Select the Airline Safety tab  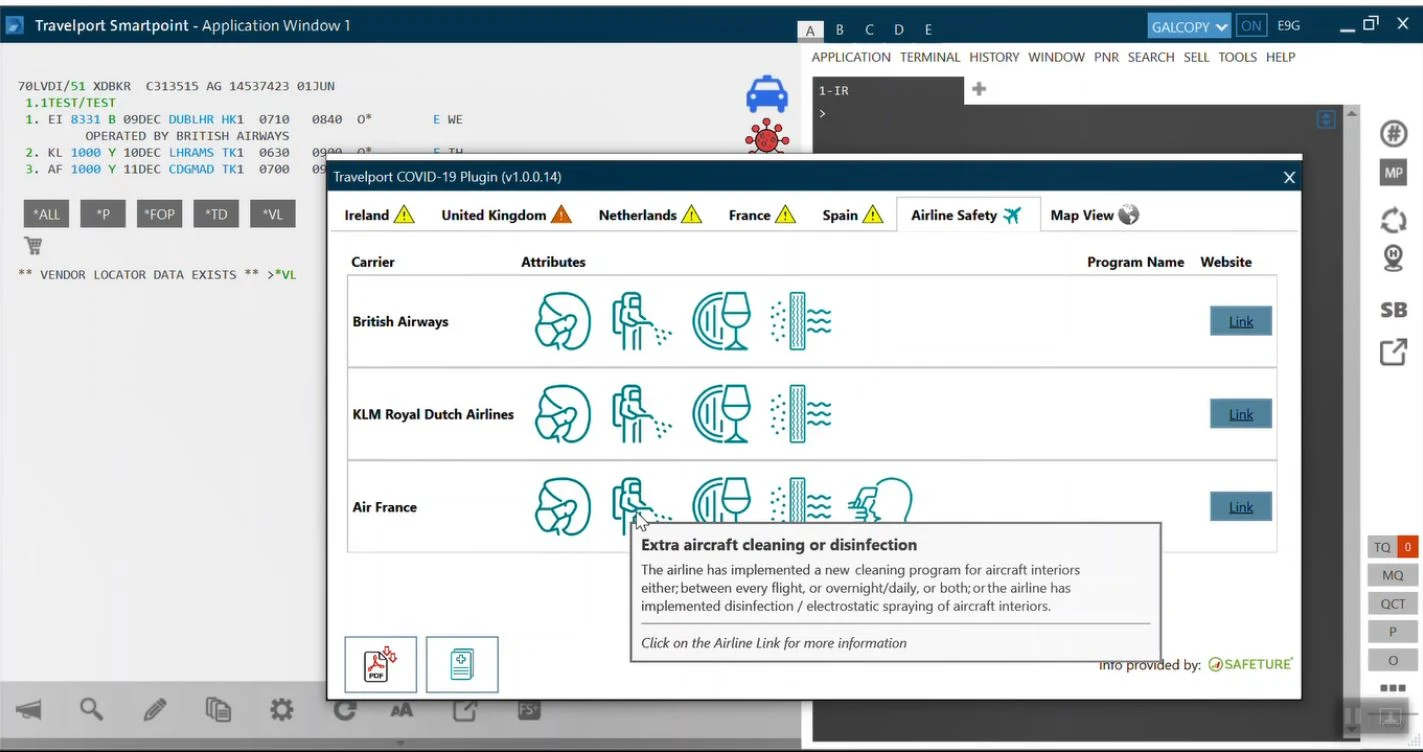point(967,215)
